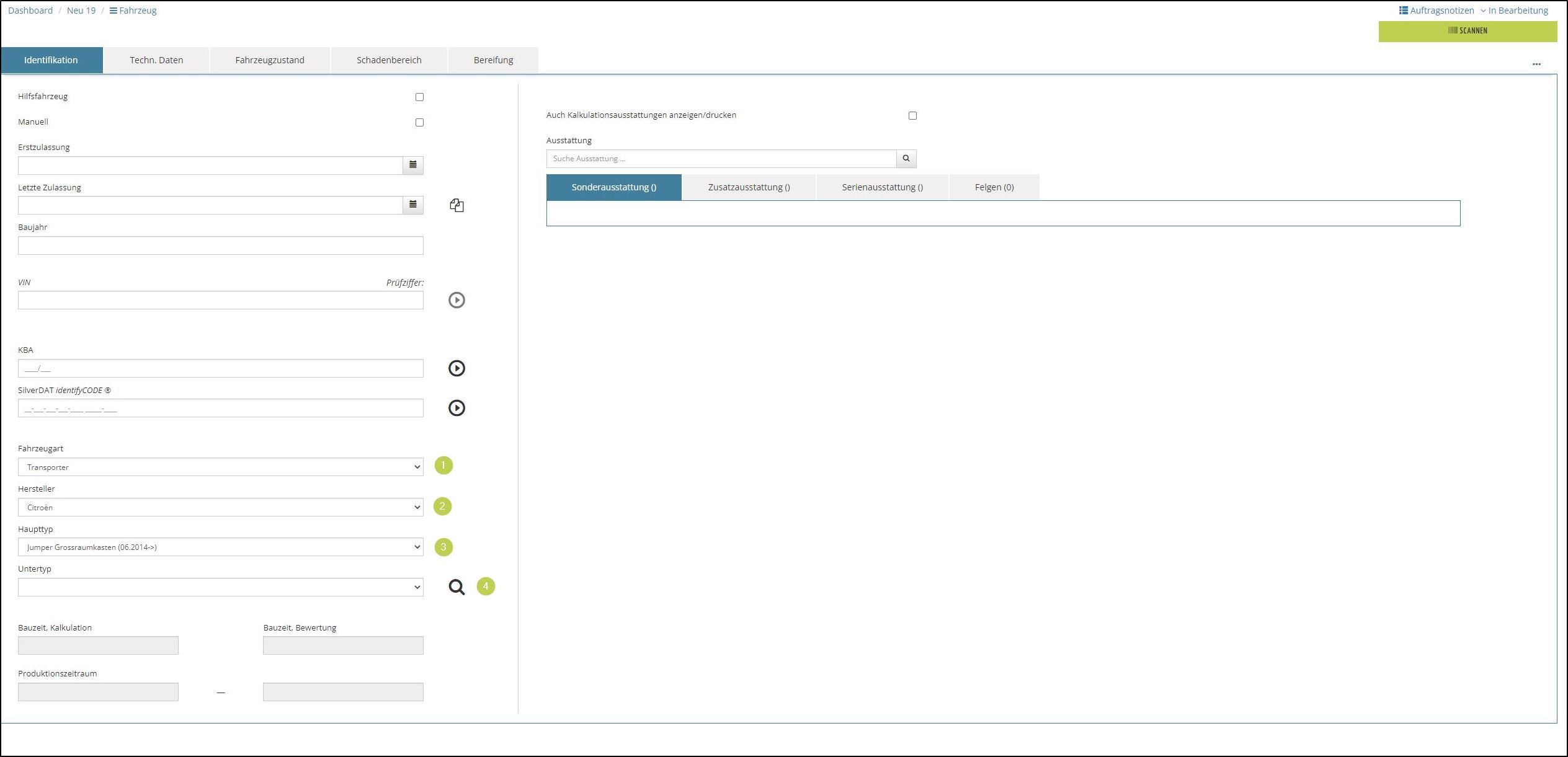
Task: Select the Serienausstattung tab
Action: pos(881,187)
